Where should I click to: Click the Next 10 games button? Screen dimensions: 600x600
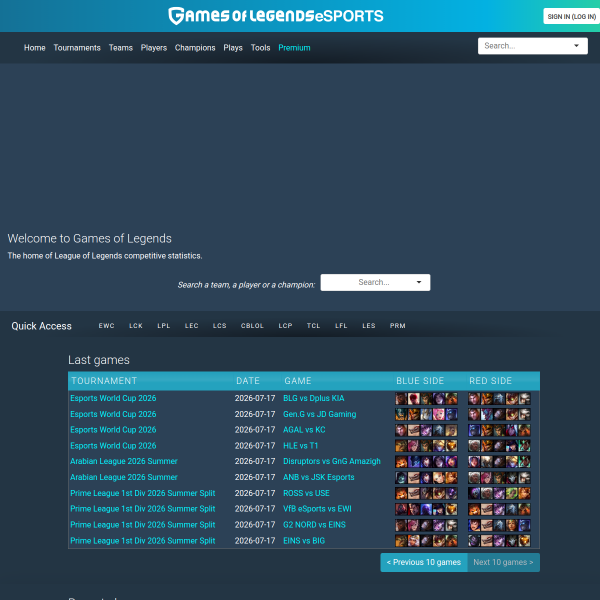[x=503, y=562]
